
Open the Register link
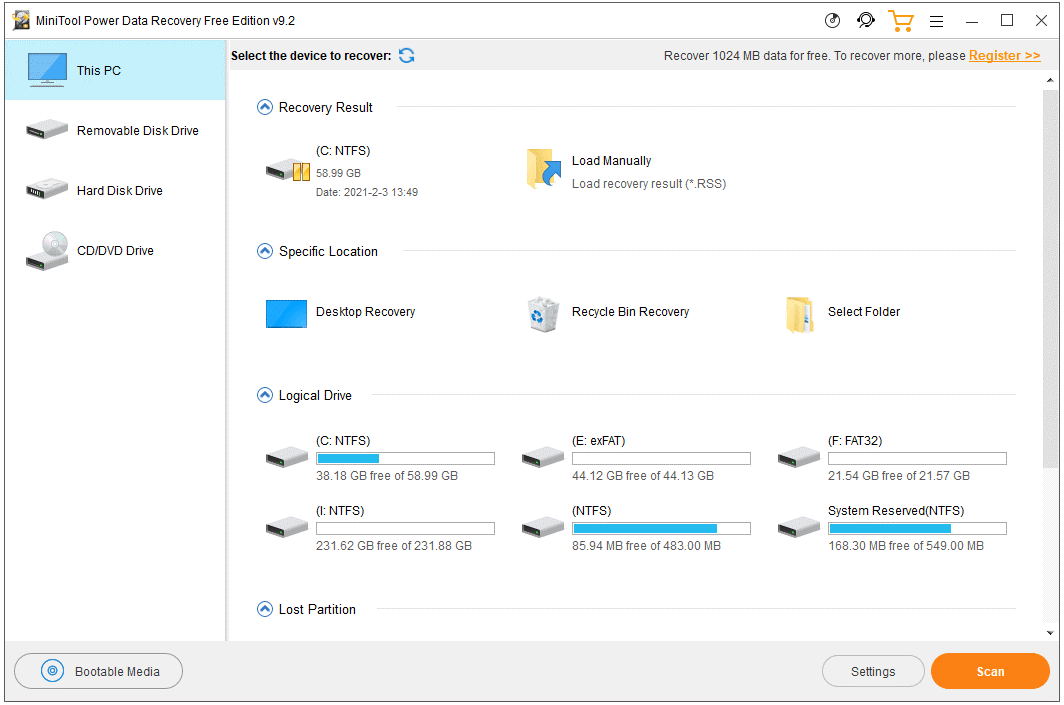[x=1004, y=56]
